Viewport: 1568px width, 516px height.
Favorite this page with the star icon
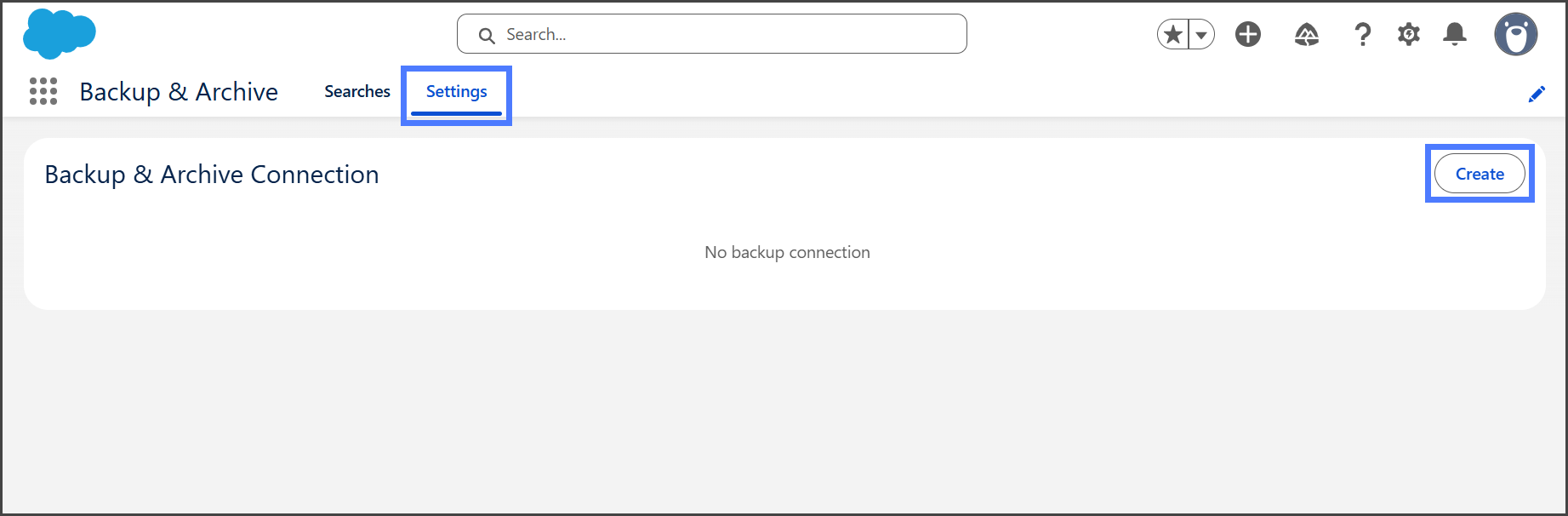point(1173,35)
